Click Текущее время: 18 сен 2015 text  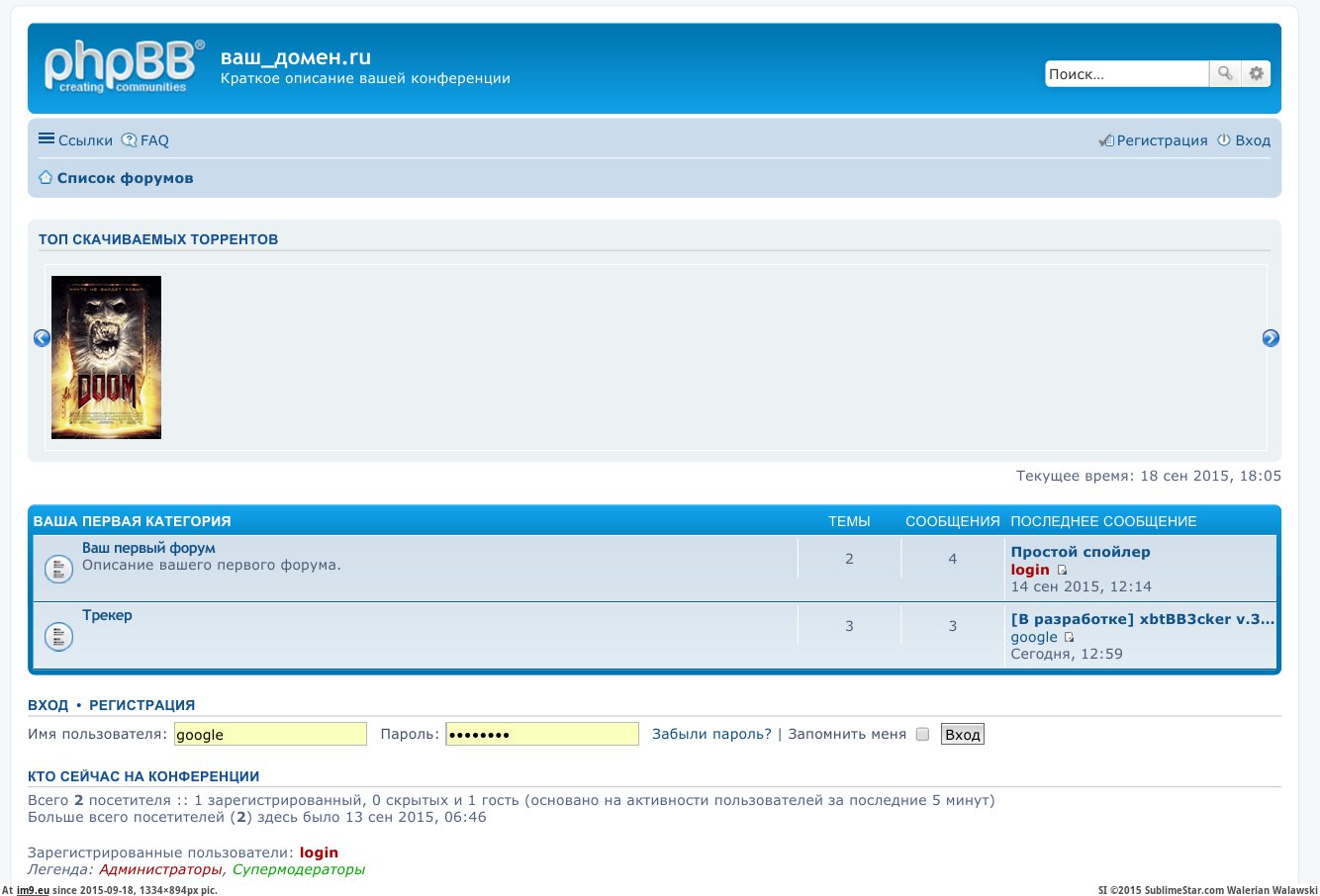click(1149, 476)
